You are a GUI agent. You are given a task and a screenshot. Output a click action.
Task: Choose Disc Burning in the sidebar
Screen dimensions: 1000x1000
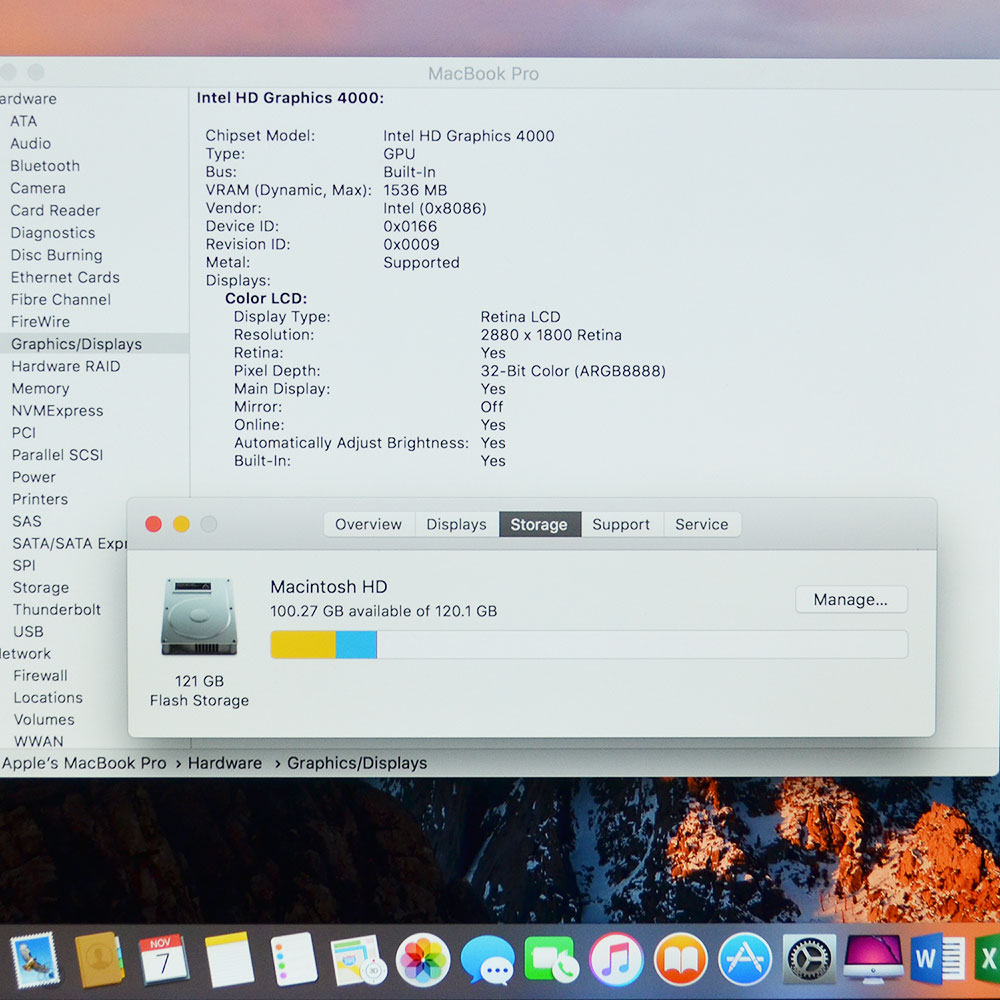[57, 255]
